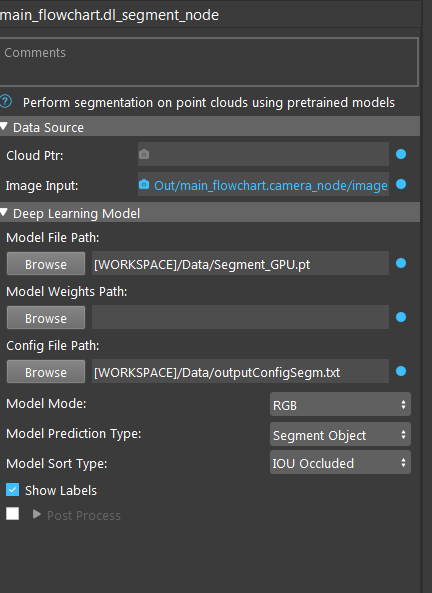Screen dimensions: 432x593
Task: Collapse the Data Source section
Action: click(x=4, y=127)
